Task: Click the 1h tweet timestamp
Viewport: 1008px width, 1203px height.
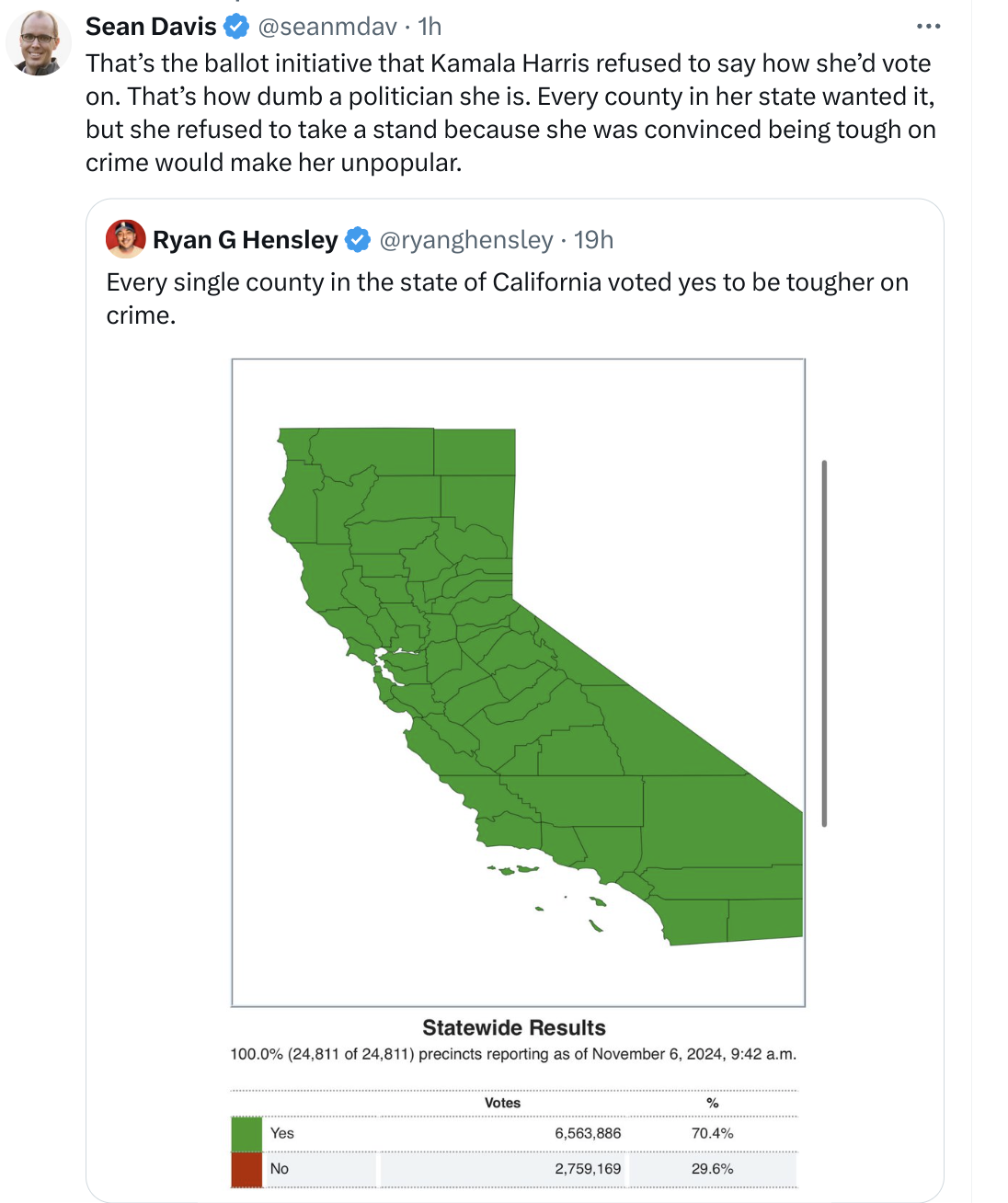Action: pyautogui.click(x=430, y=27)
